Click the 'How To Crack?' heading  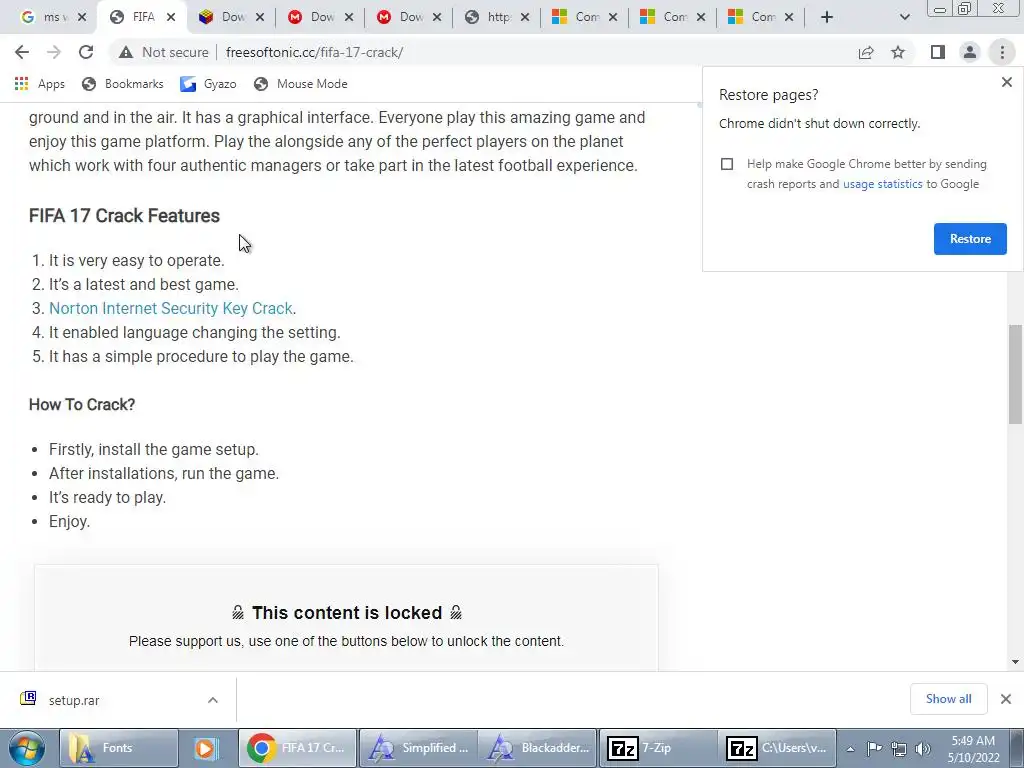[82, 404]
